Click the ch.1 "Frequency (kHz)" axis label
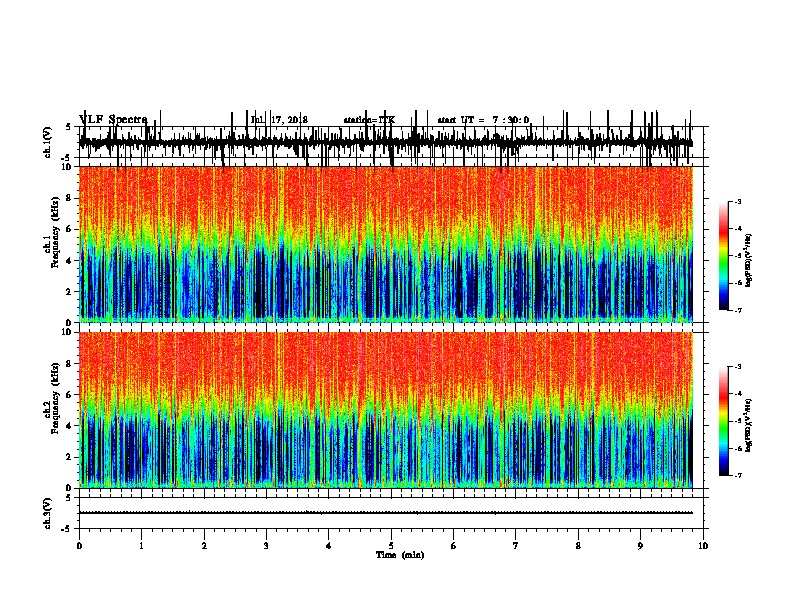The width and height of the screenshot is (792, 612). click(55, 232)
